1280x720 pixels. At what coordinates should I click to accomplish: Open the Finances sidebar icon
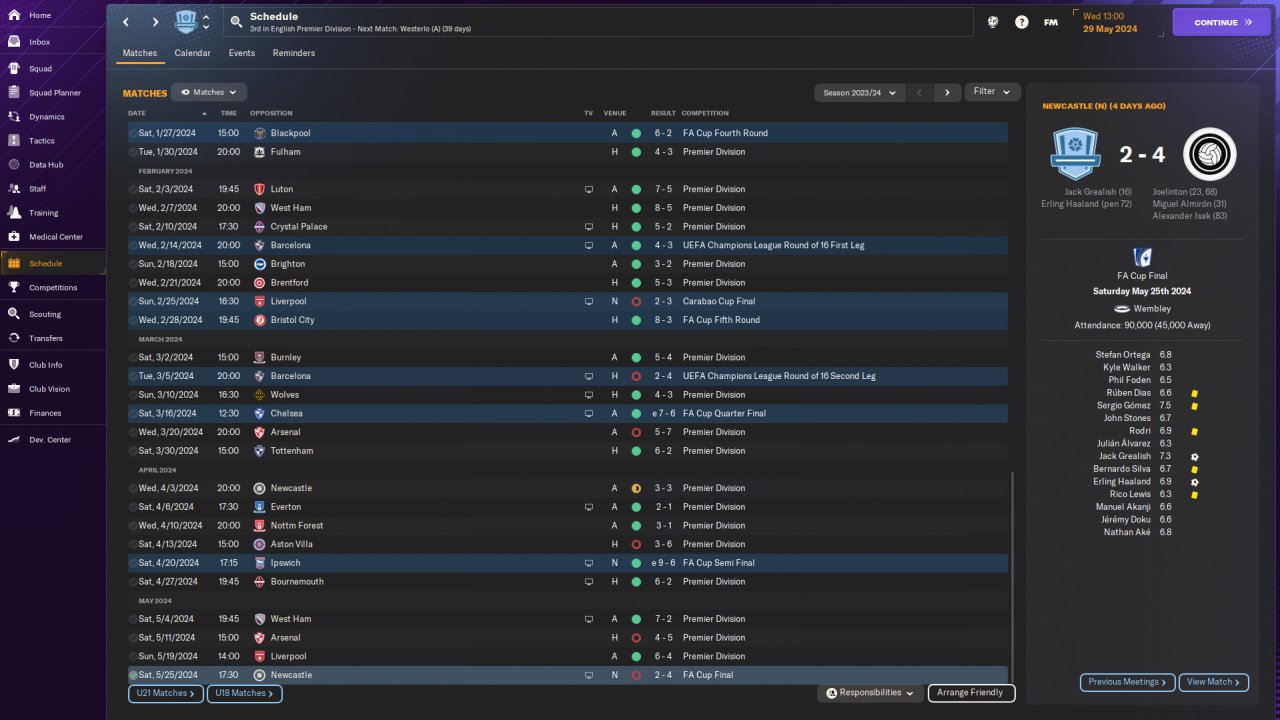click(14, 413)
